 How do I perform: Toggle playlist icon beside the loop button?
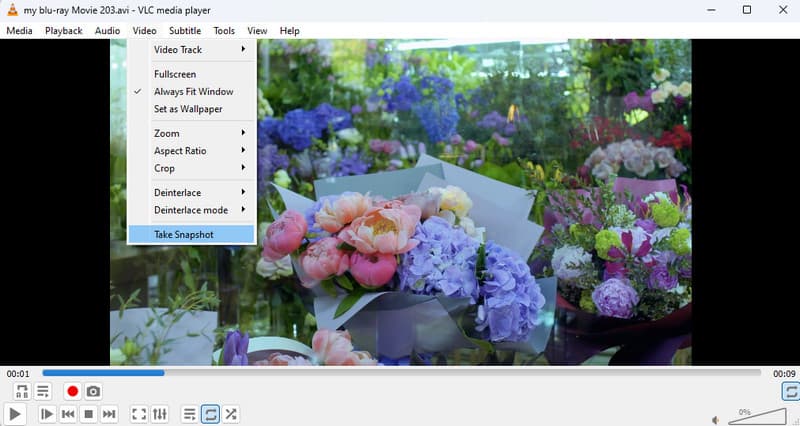(x=189, y=414)
